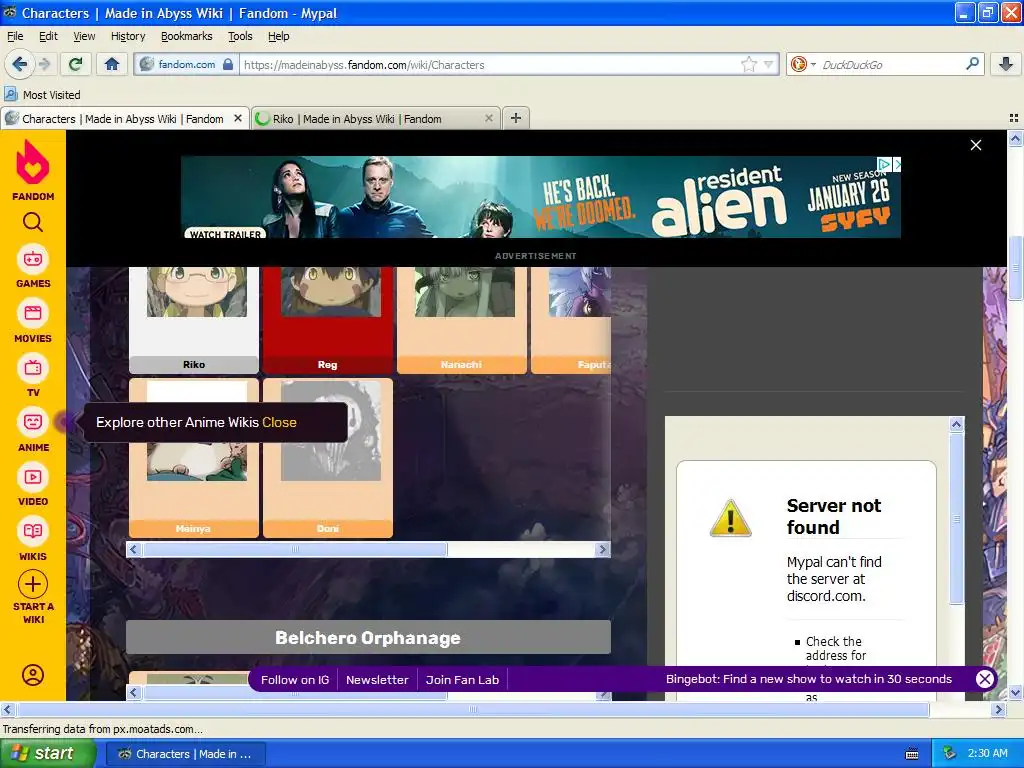Click the padlock site identity icon
The image size is (1024, 768).
pos(228,64)
